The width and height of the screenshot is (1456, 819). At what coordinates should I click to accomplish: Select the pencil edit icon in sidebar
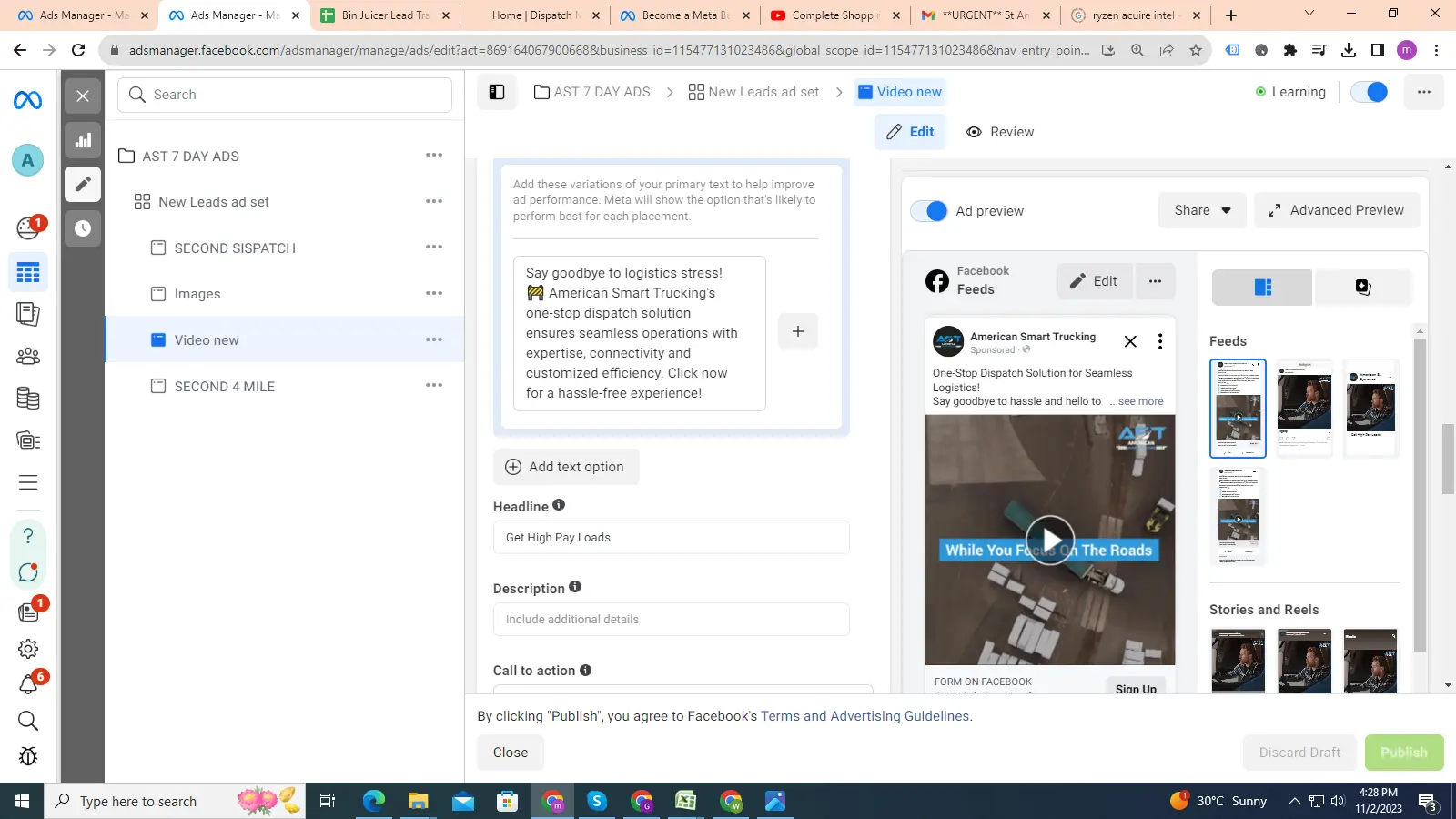(x=83, y=185)
